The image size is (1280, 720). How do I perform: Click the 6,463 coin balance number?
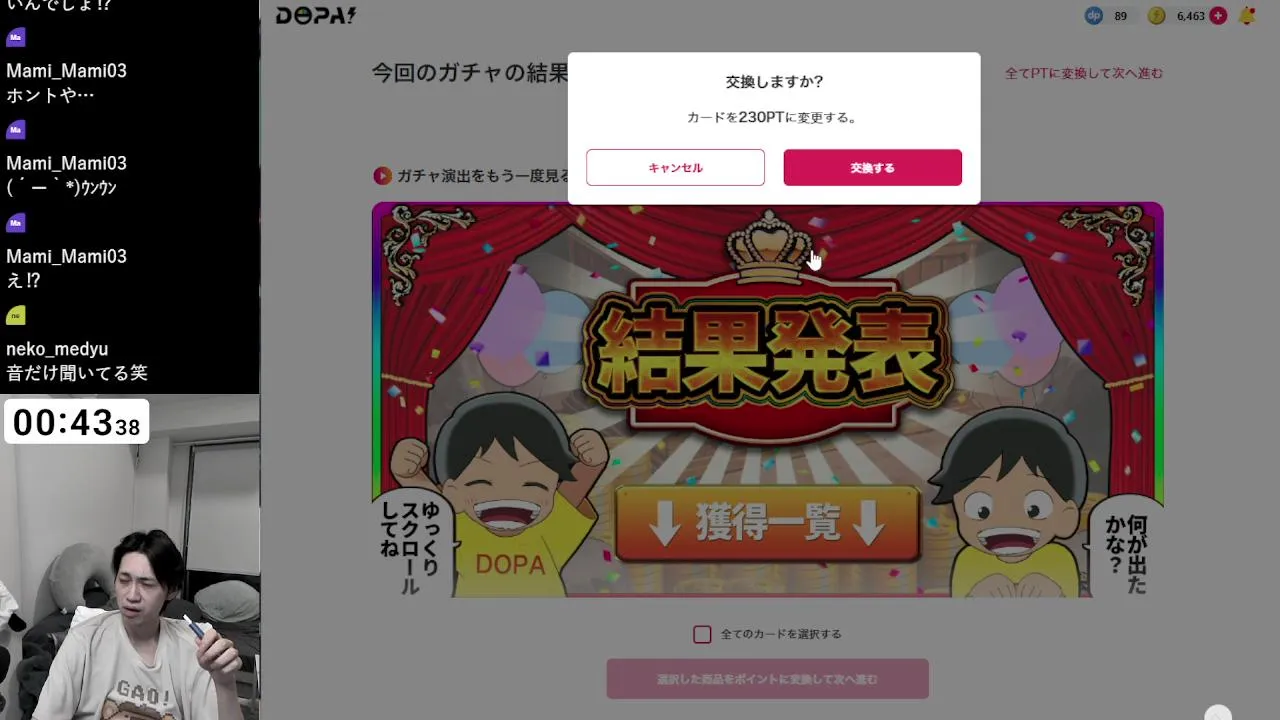[1190, 16]
